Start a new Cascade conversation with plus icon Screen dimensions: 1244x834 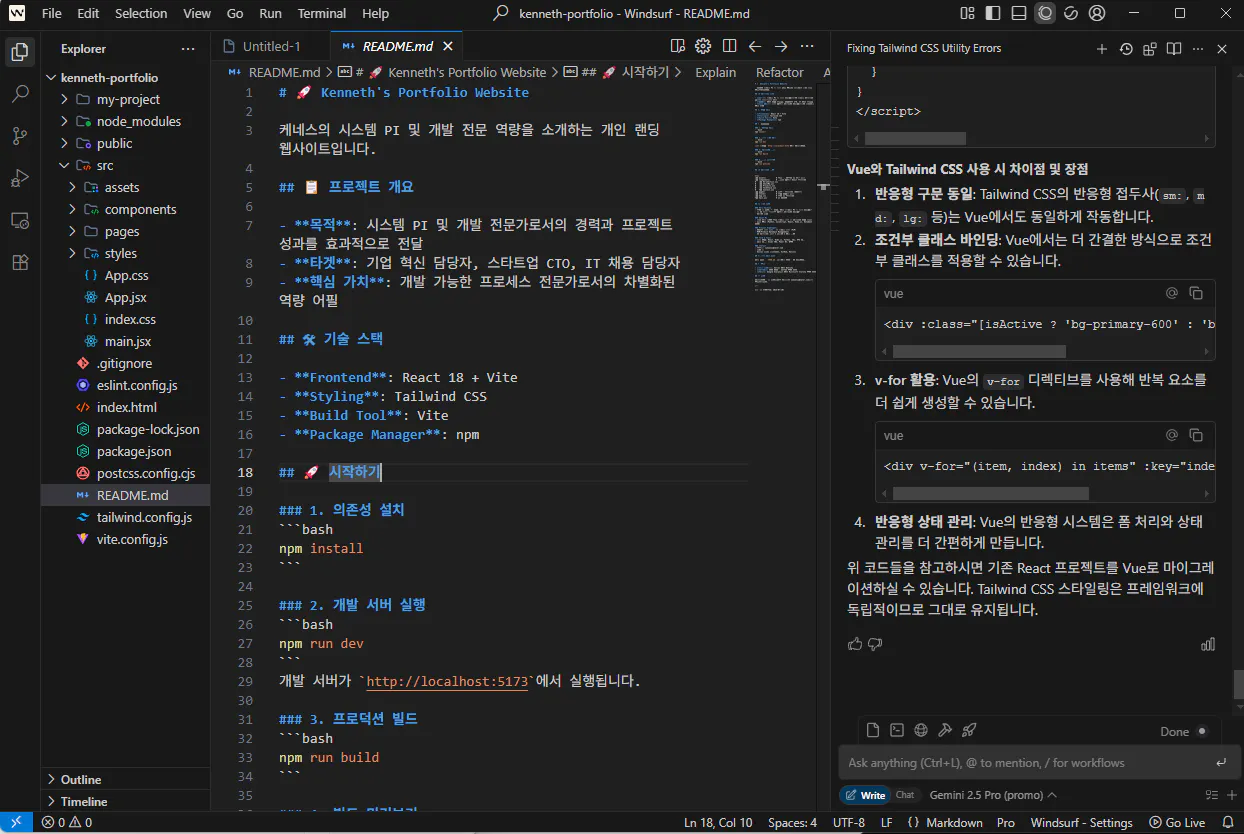(1102, 48)
